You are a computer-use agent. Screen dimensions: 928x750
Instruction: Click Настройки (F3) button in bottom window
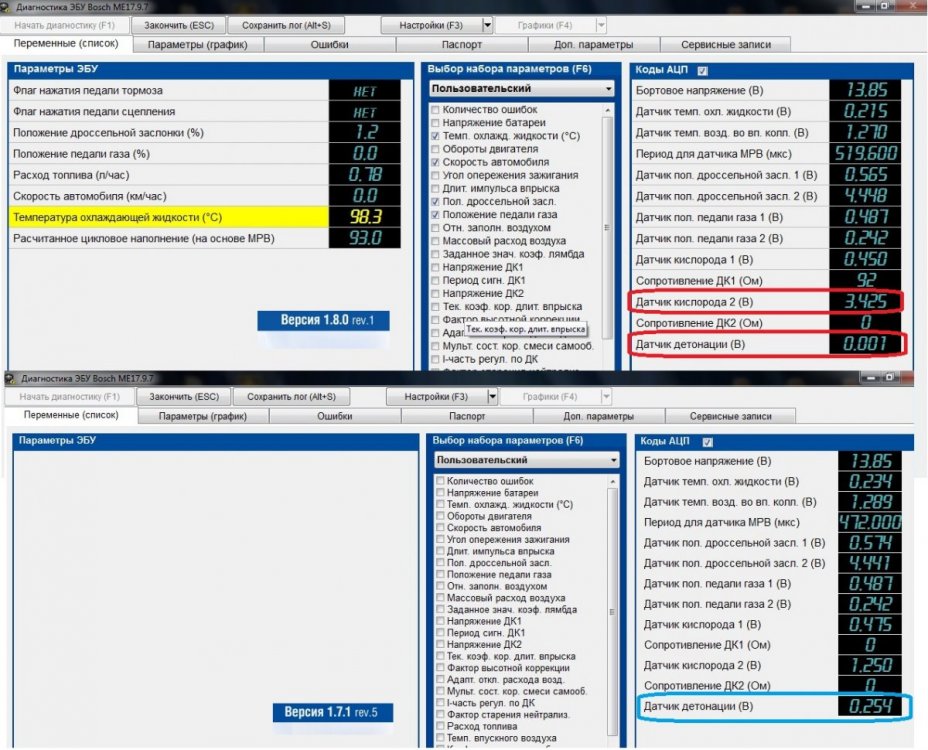(x=436, y=397)
